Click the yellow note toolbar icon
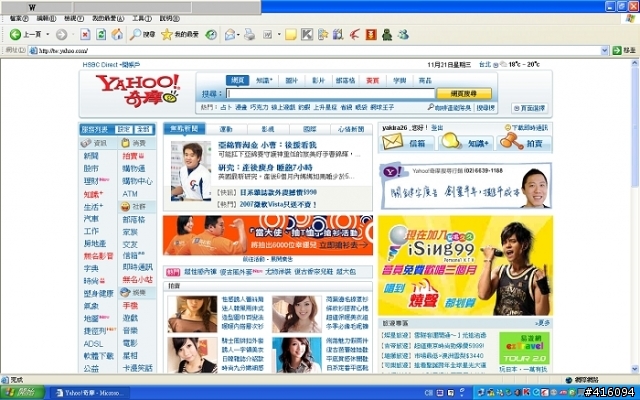This screenshot has width=640, height=400. (x=291, y=35)
